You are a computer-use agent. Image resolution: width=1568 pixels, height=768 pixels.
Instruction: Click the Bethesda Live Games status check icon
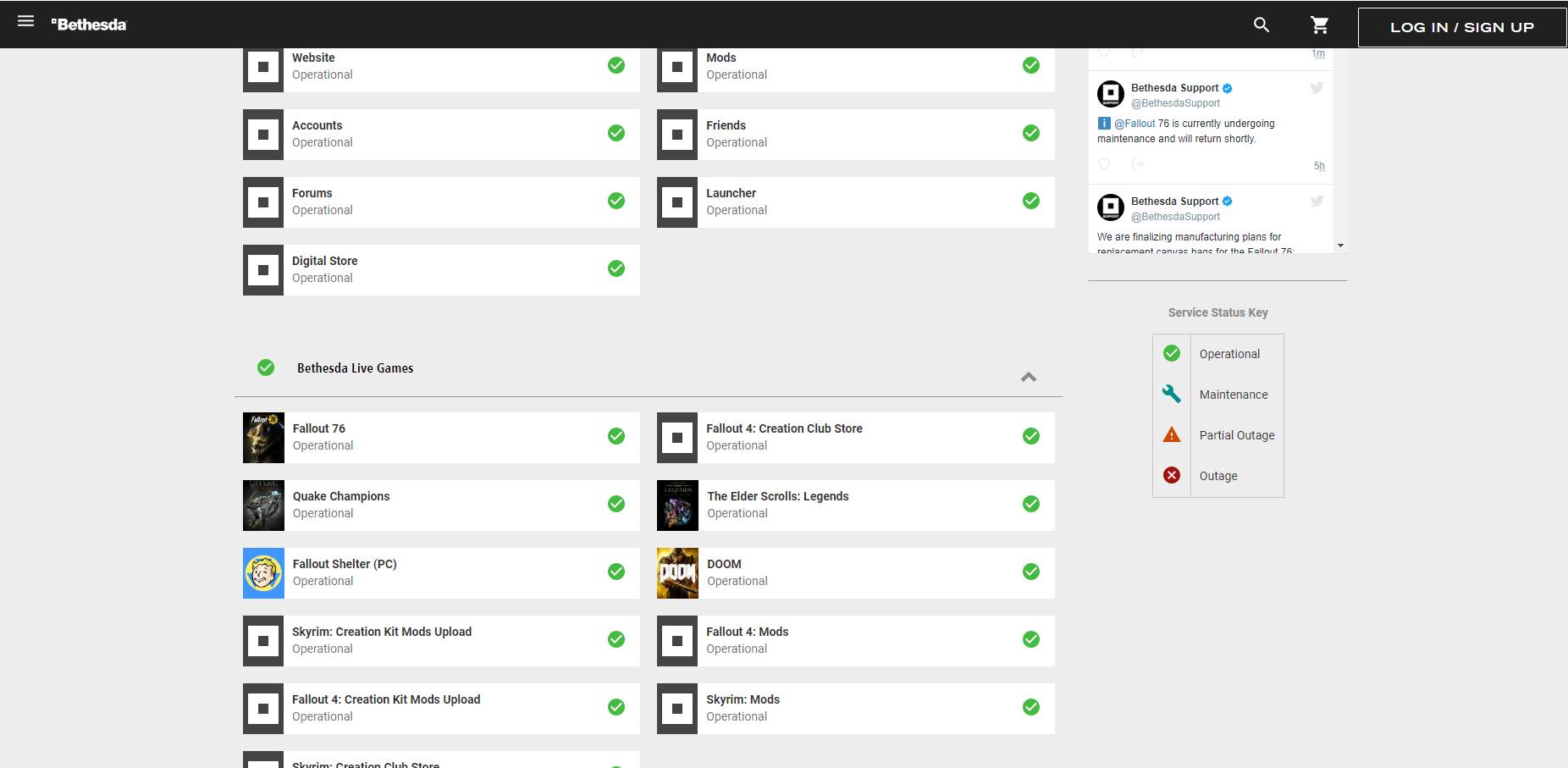pos(266,367)
